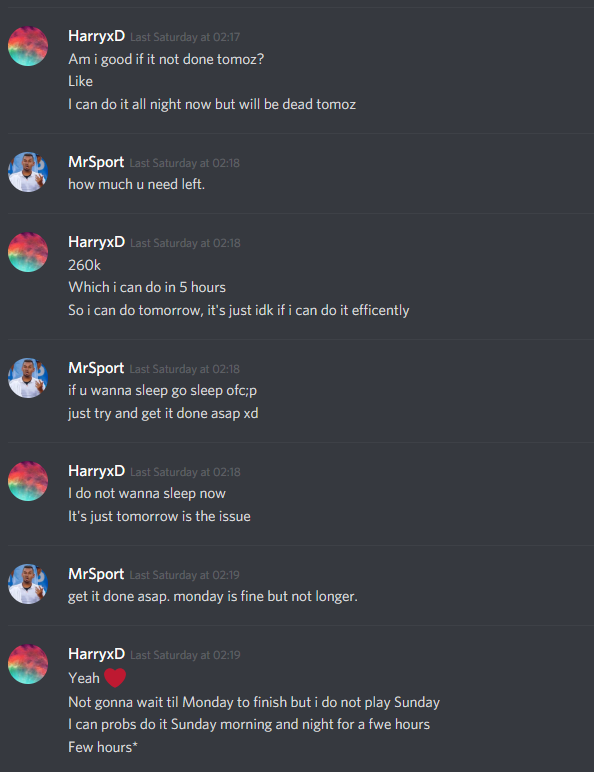Click MrSport's avatar beside "if u wanna sleep"
The image size is (594, 772).
click(x=28, y=378)
